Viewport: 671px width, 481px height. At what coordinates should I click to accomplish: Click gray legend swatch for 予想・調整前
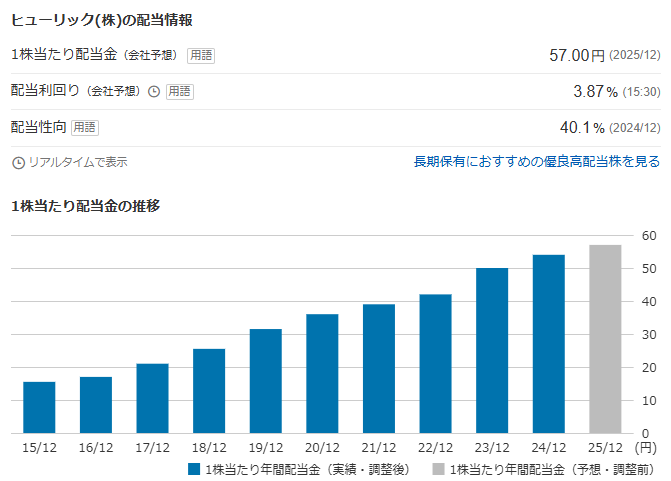pyautogui.click(x=438, y=469)
